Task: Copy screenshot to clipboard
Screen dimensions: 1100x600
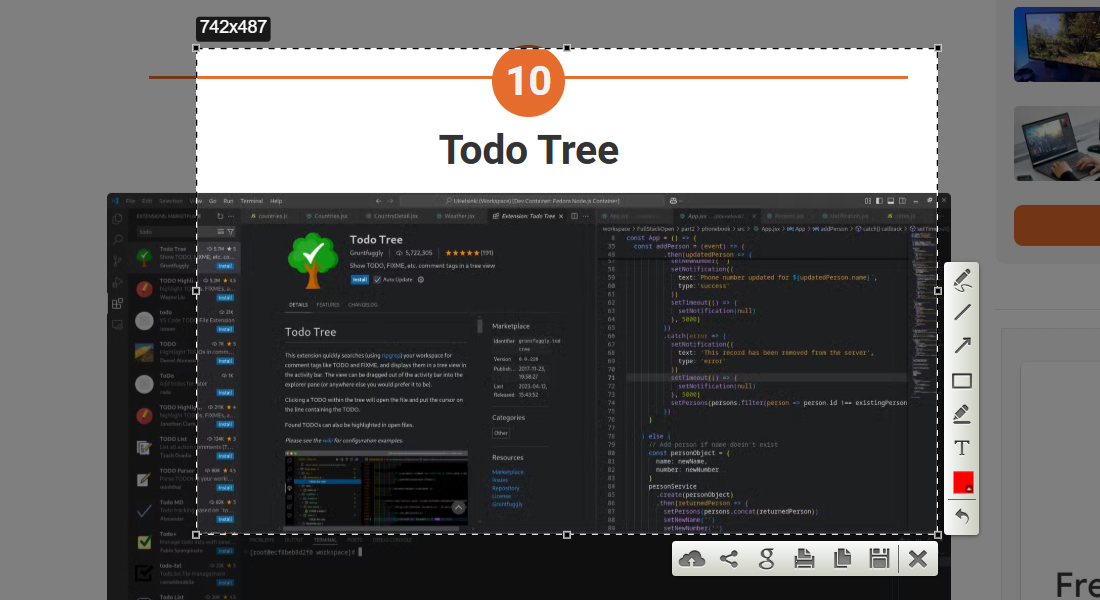Action: pos(842,559)
